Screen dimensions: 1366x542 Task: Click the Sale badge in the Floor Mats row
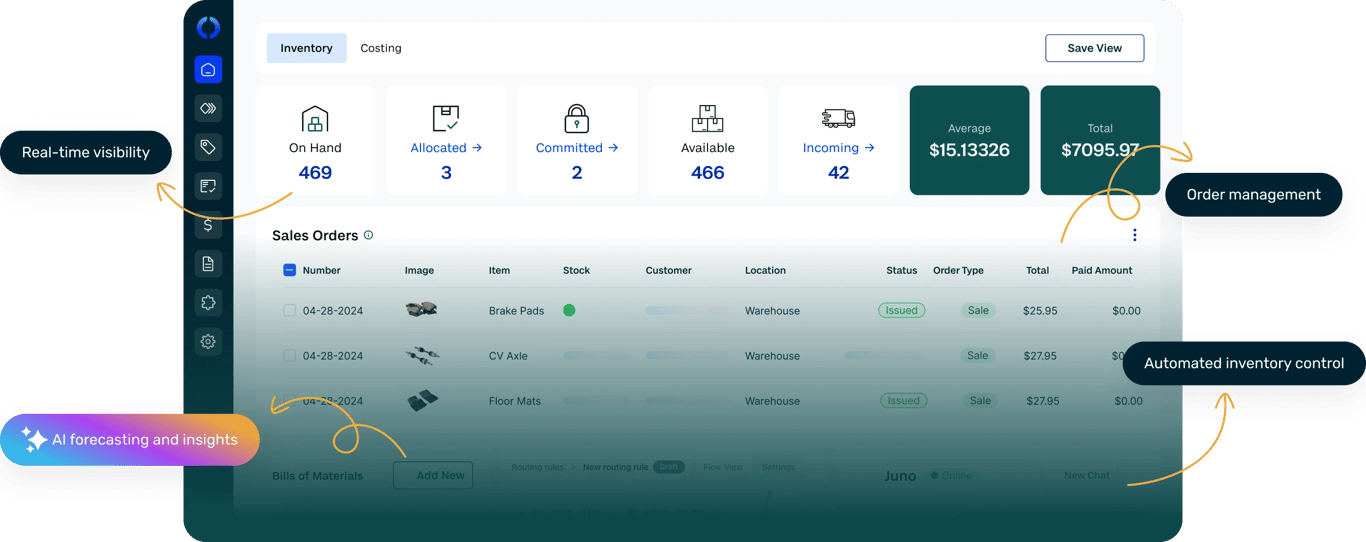tap(980, 400)
